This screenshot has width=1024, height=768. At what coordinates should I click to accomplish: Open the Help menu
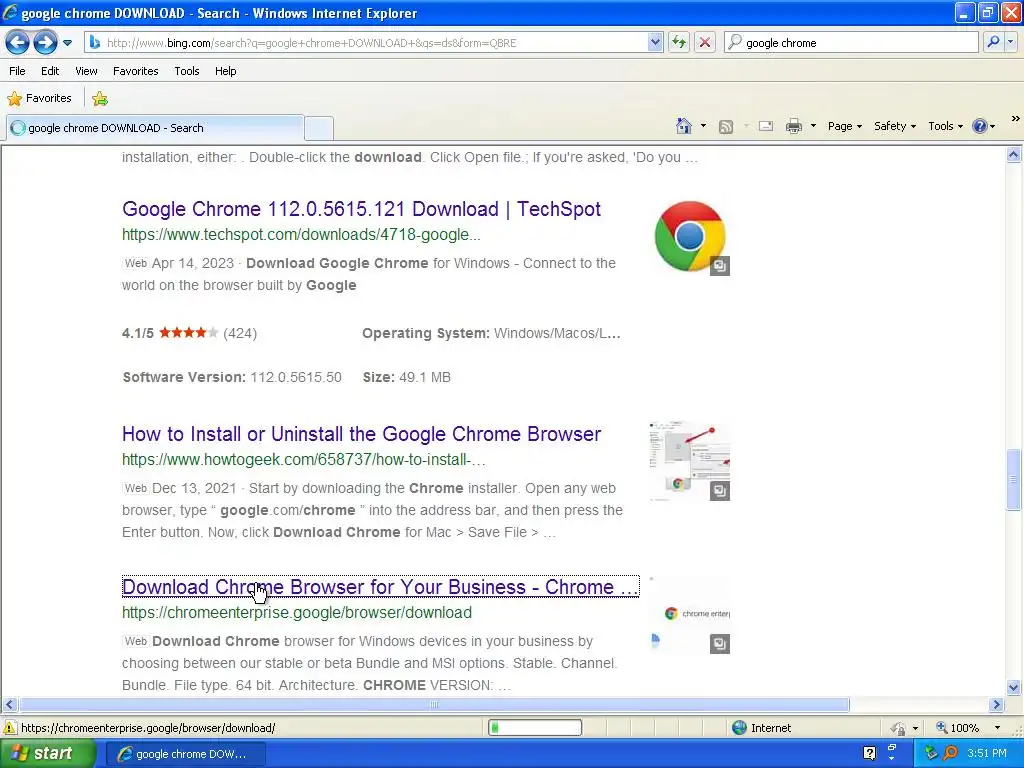pos(225,71)
